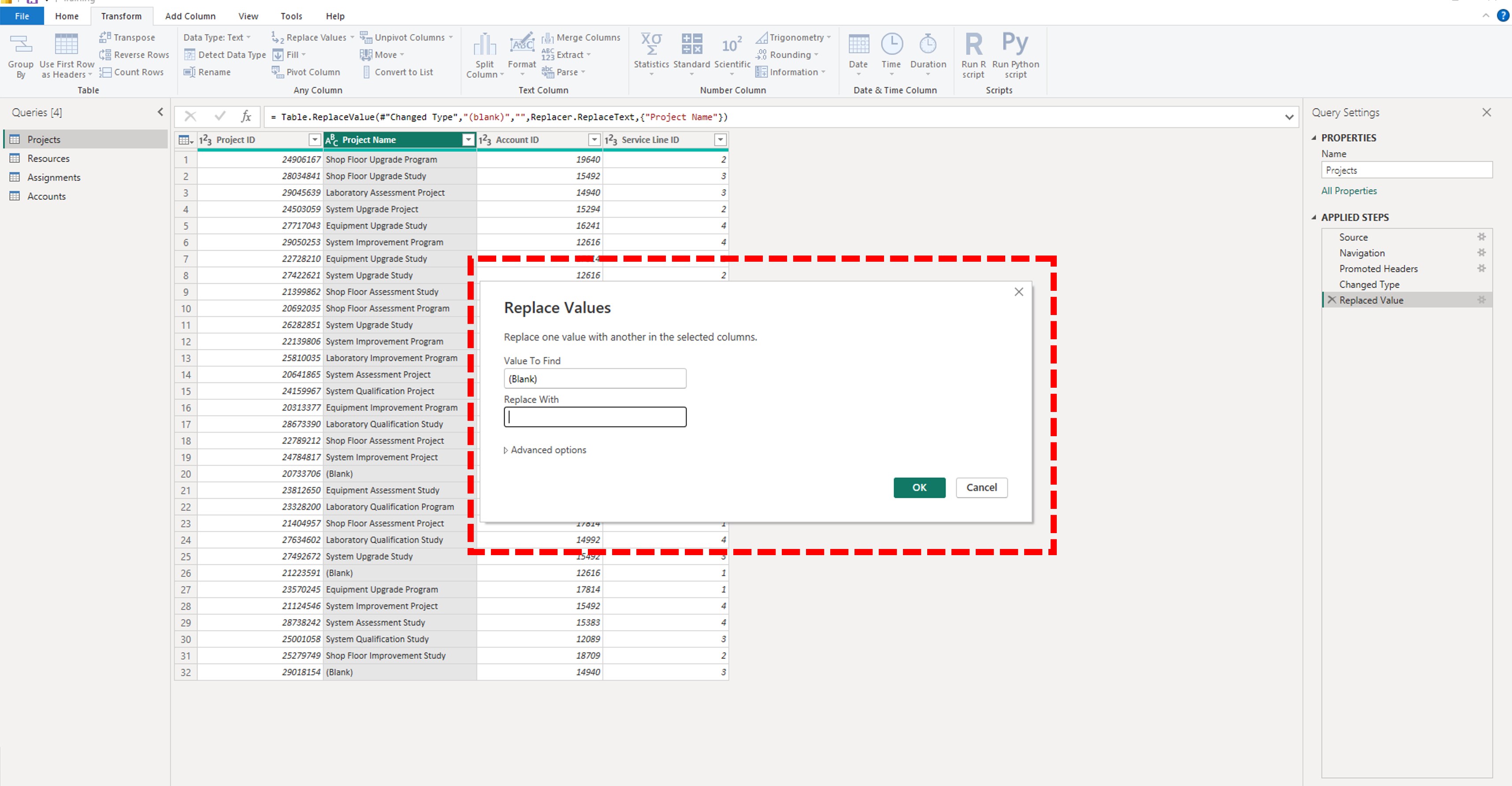Open the Project Name column filter dropdown
The height and width of the screenshot is (786, 1512).
point(468,140)
